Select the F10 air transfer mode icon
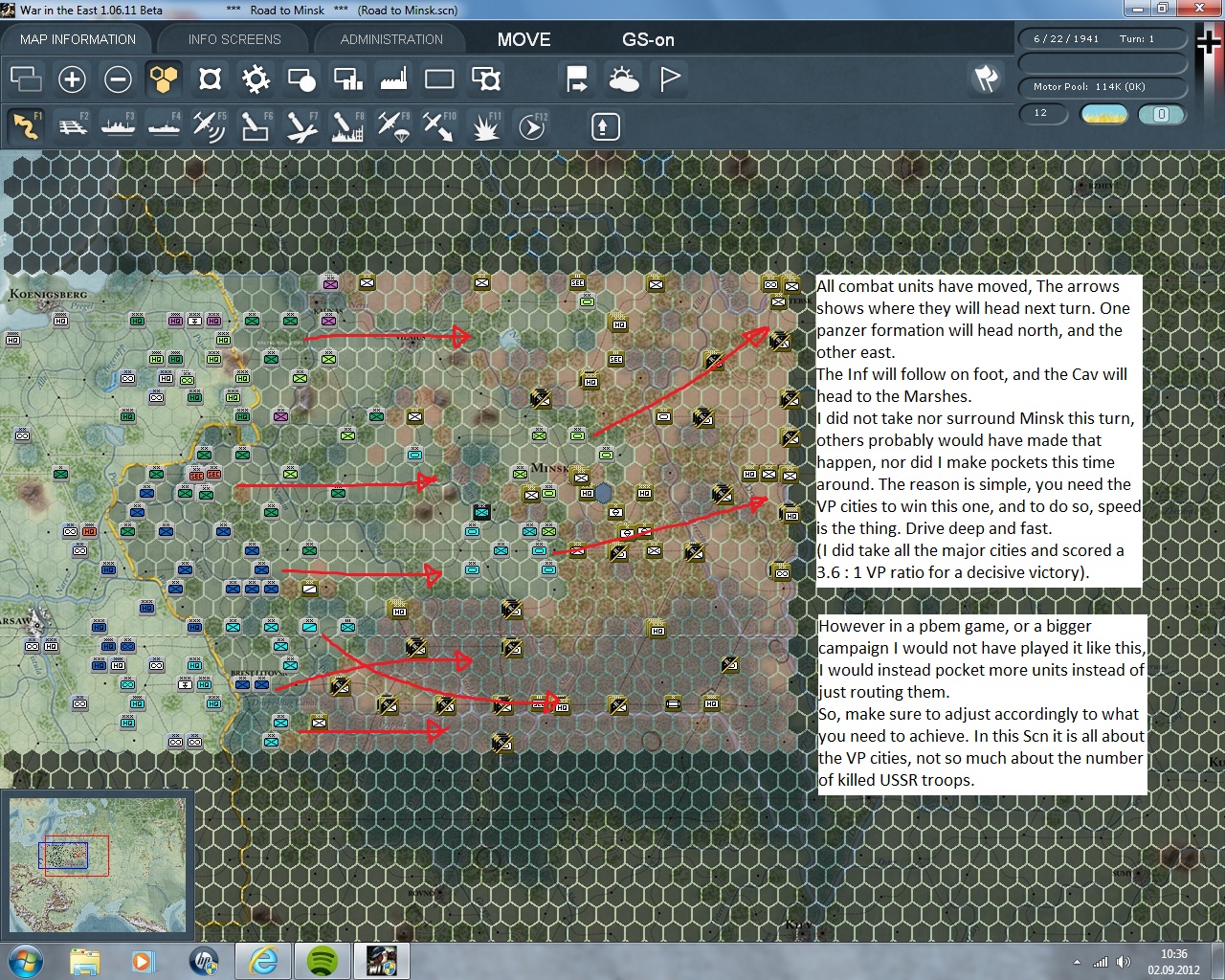Viewport: 1225px width, 980px height. tap(439, 126)
